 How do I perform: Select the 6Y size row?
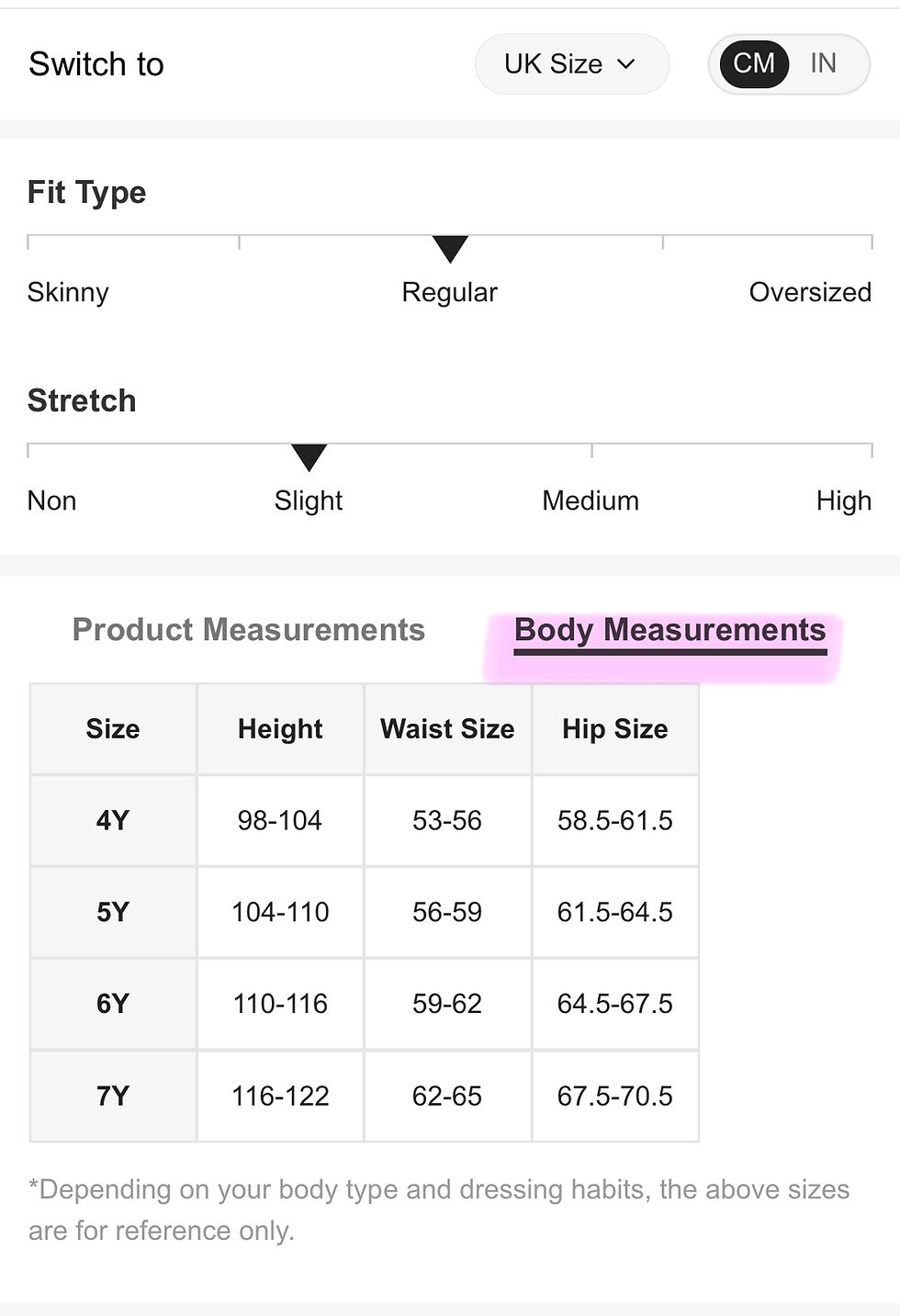pyautogui.click(x=365, y=1004)
